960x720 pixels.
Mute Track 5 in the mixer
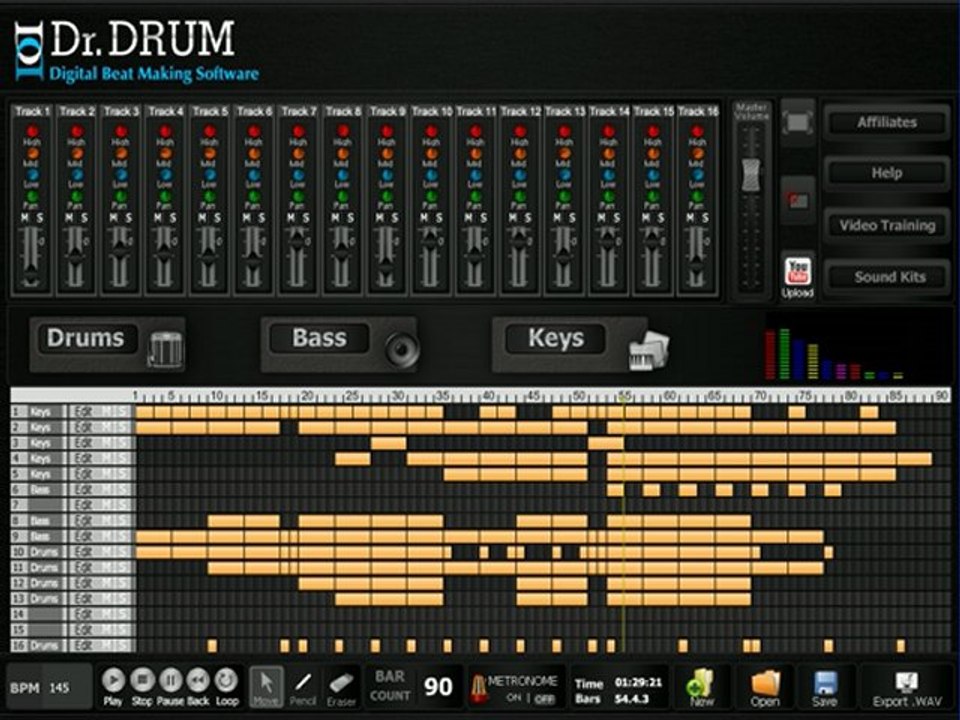pos(203,218)
